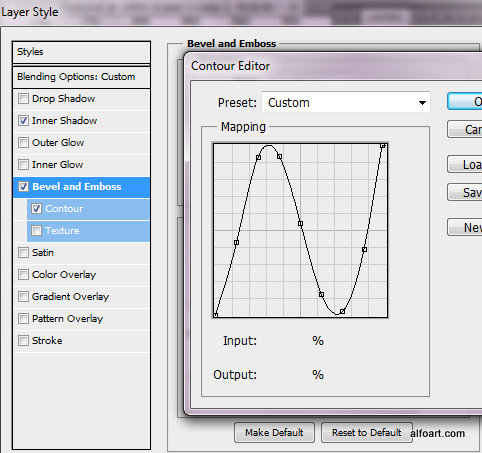Select the Styles header item
This screenshot has width=482, height=453.
click(x=82, y=52)
